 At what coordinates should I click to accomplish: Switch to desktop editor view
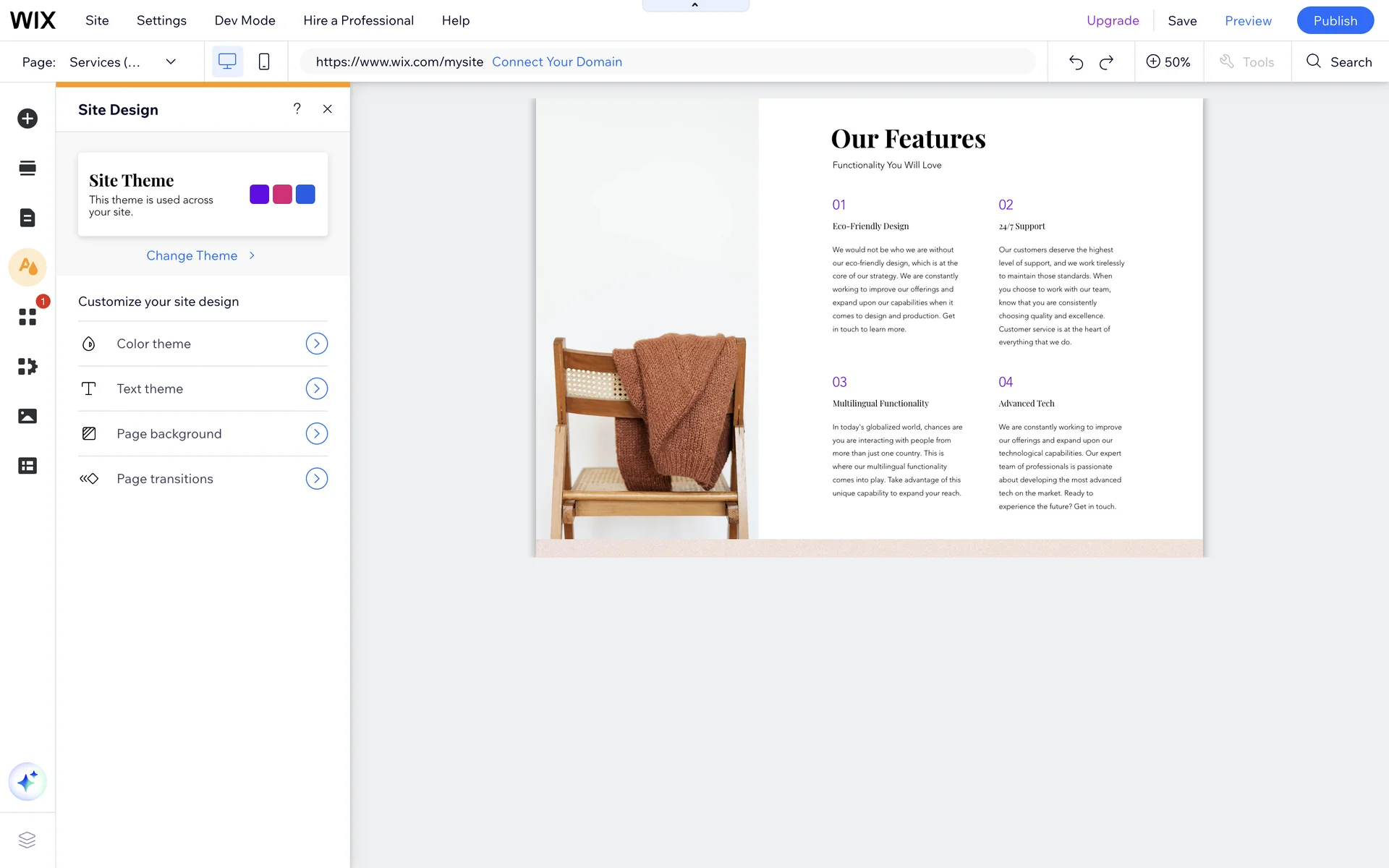(227, 62)
